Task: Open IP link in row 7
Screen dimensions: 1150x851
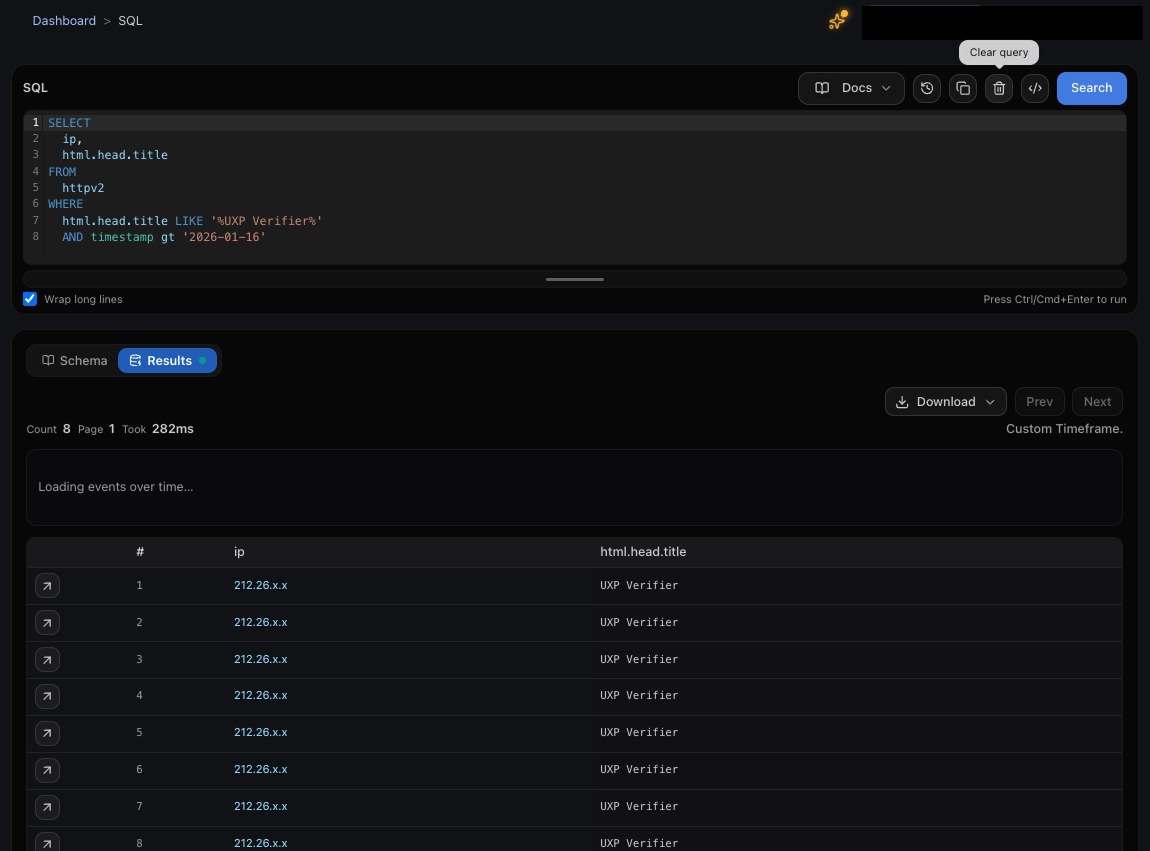Action: 260,806
